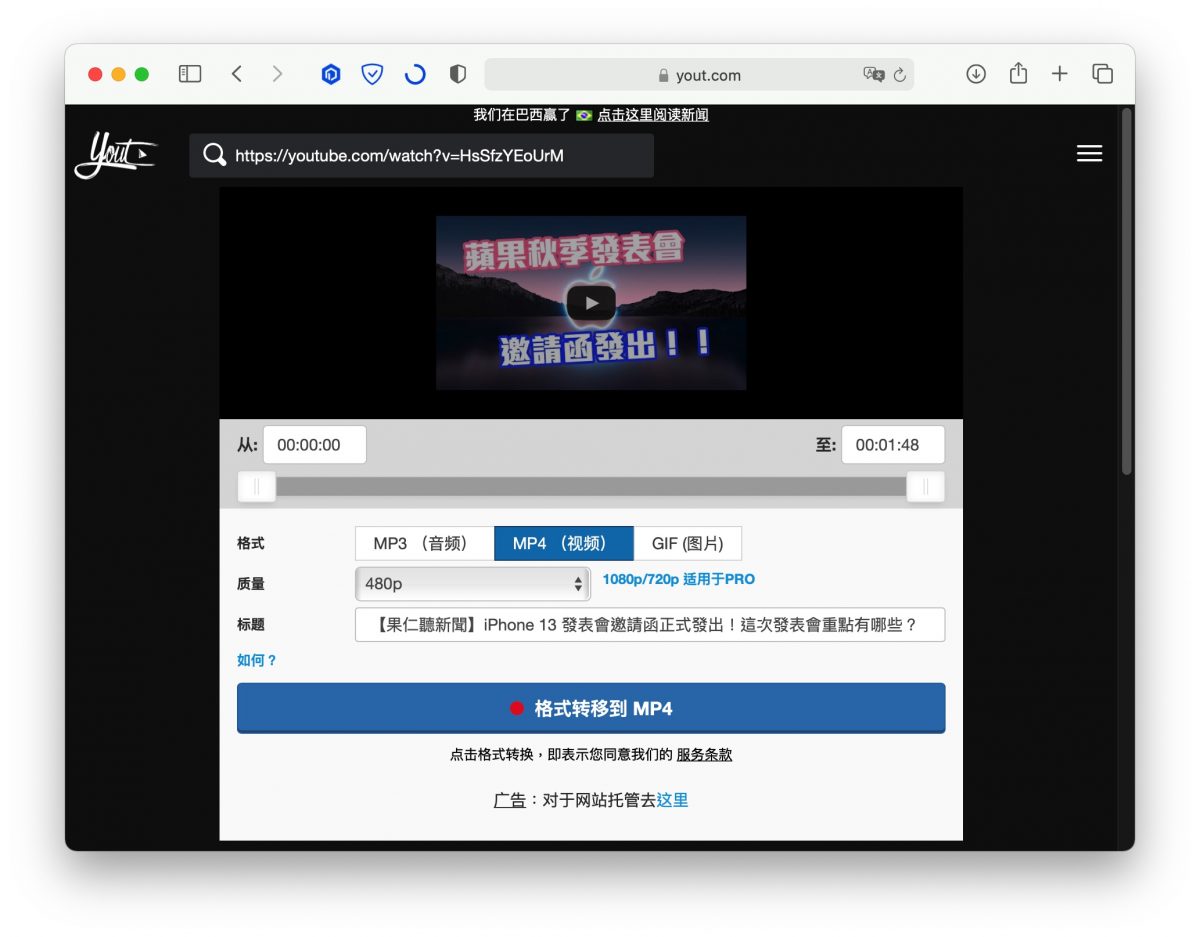Click the 广告 text label
Image resolution: width=1200 pixels, height=937 pixels.
pyautogui.click(x=509, y=801)
